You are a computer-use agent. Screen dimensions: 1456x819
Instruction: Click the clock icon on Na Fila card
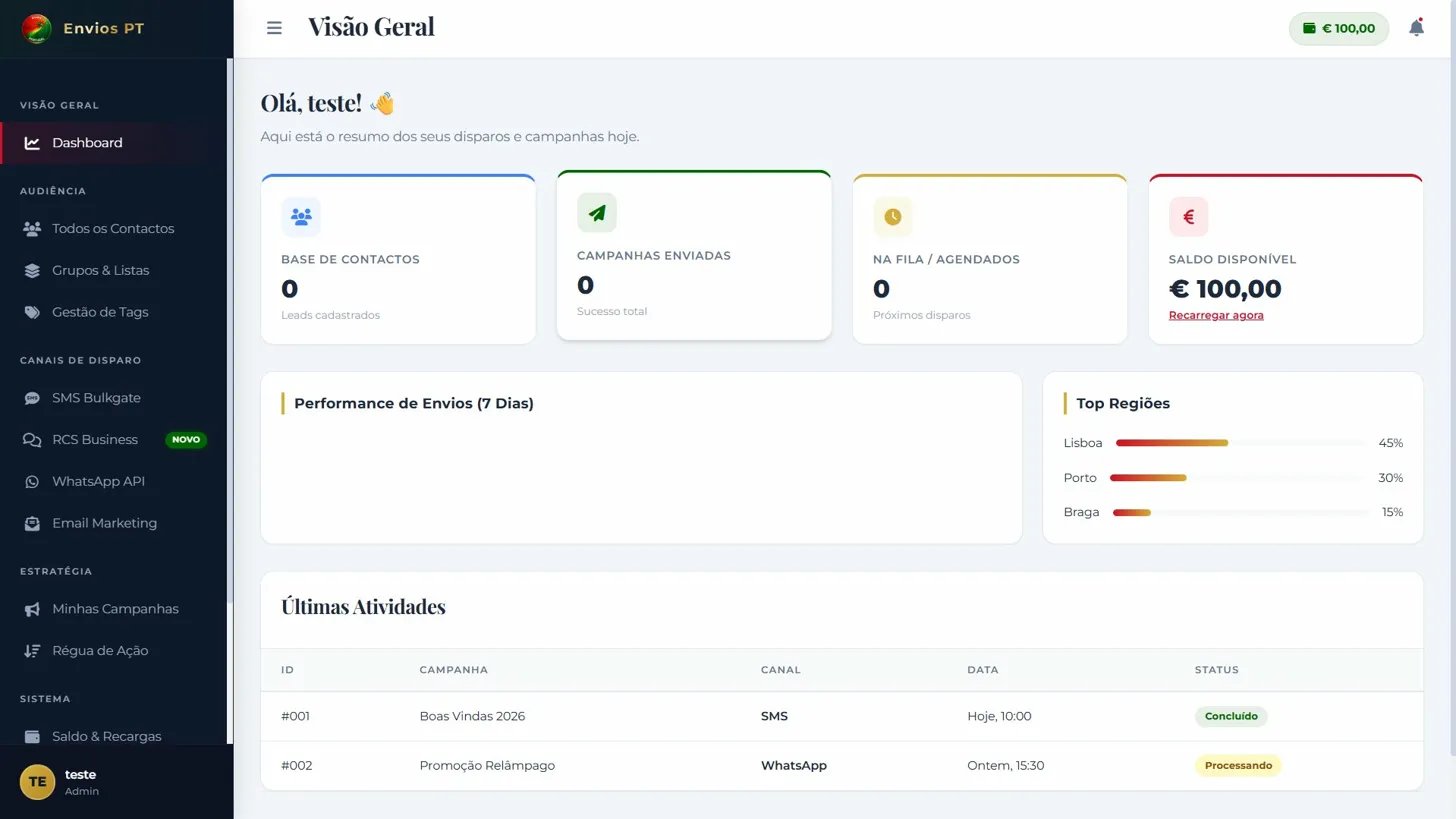893,216
